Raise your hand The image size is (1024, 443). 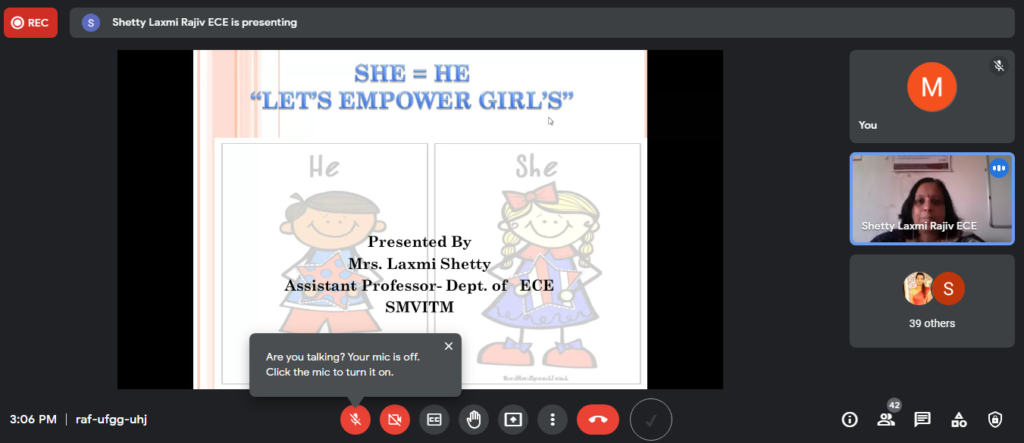pos(474,419)
